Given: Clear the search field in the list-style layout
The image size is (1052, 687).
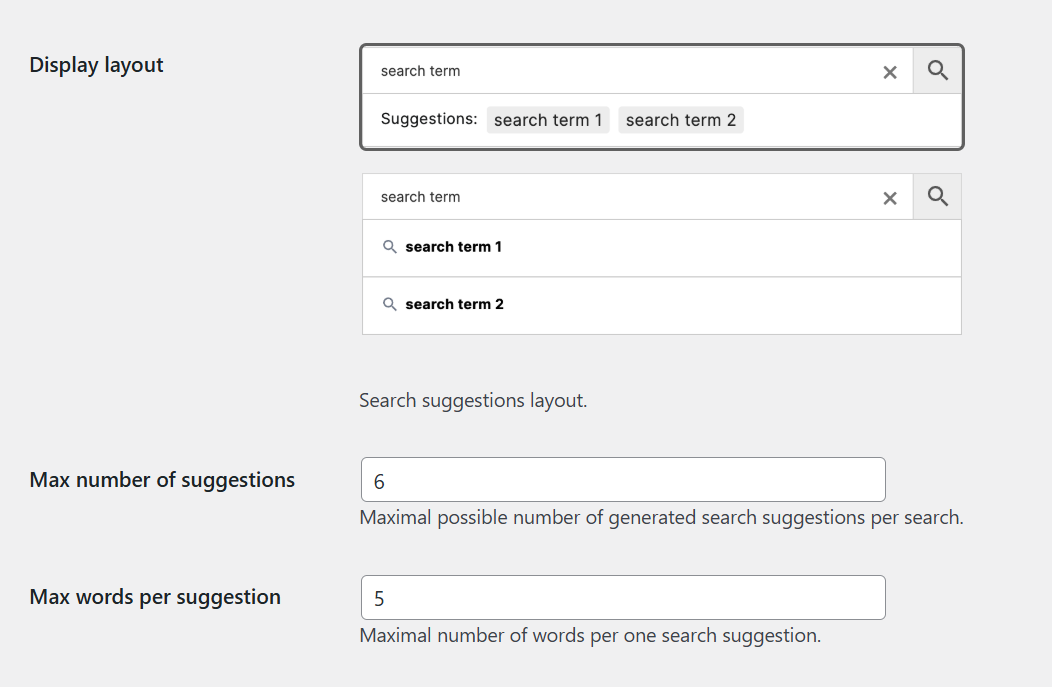Looking at the screenshot, I should 890,198.
